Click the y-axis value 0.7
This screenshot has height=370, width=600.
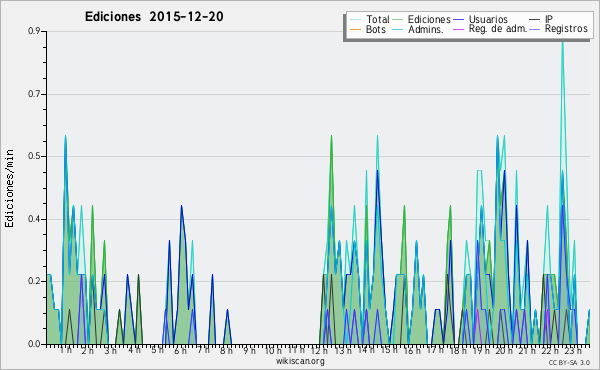[34, 94]
